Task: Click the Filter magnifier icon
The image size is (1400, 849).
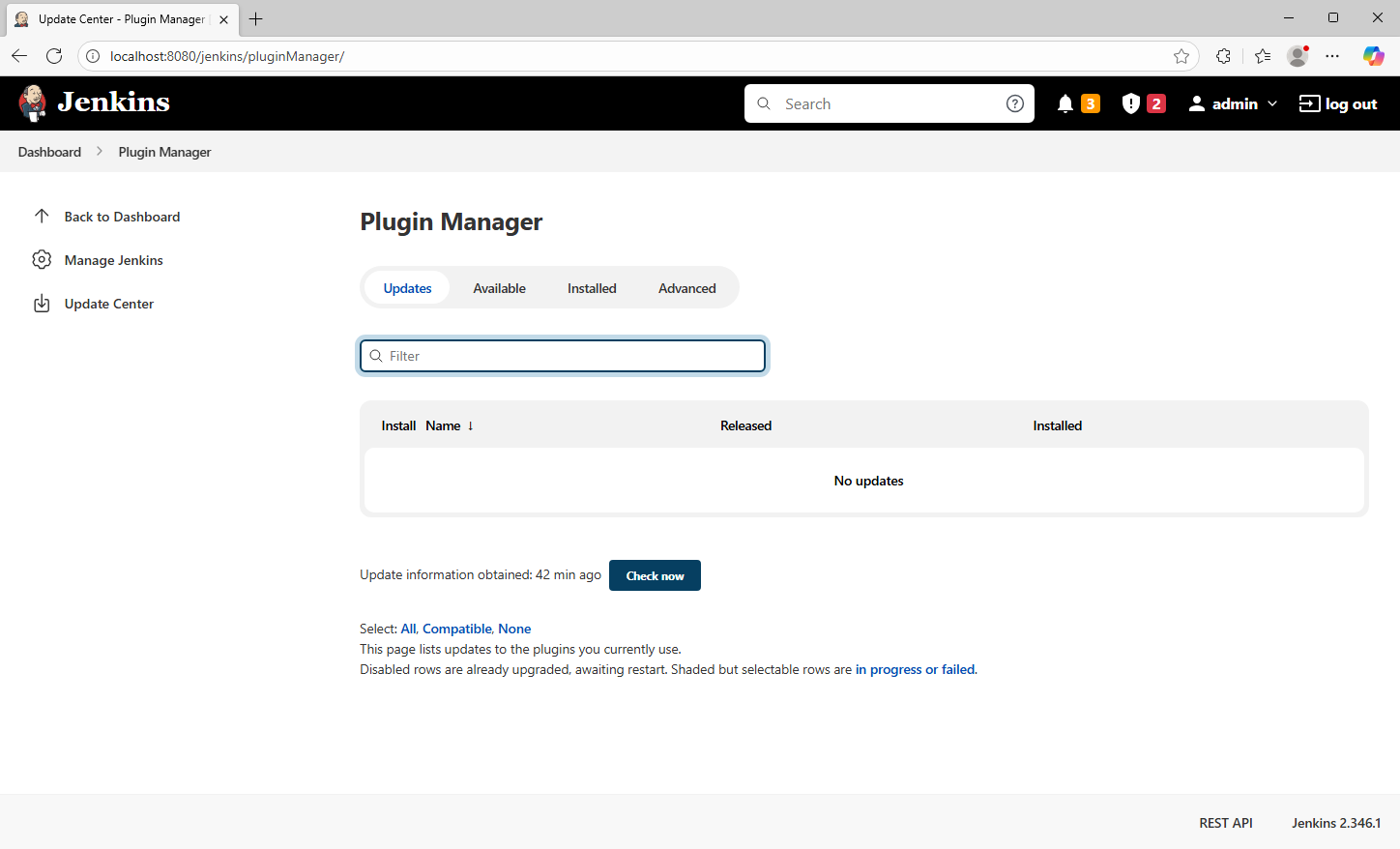Action: click(x=376, y=356)
